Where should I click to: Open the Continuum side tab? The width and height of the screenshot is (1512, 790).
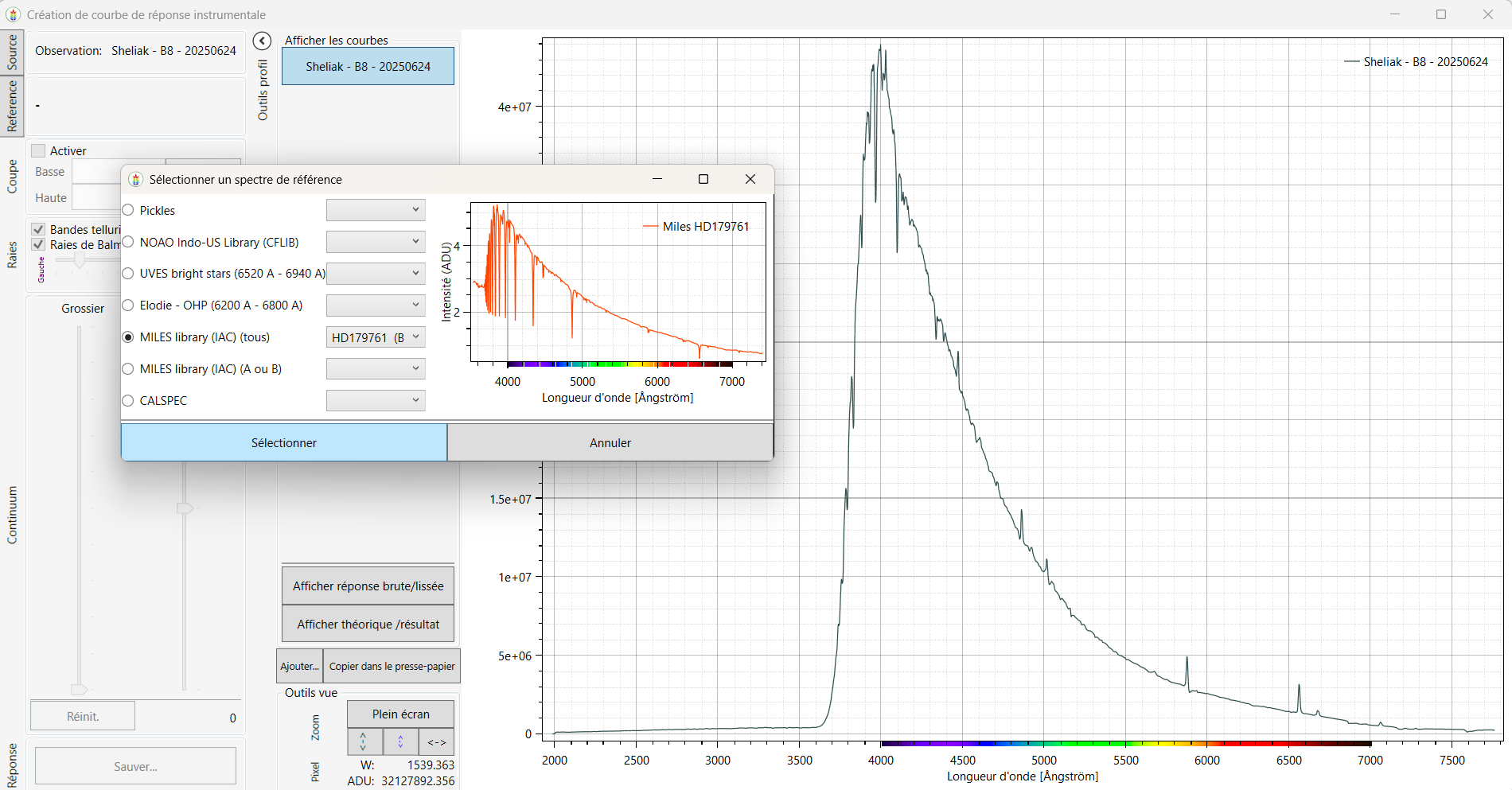12,515
